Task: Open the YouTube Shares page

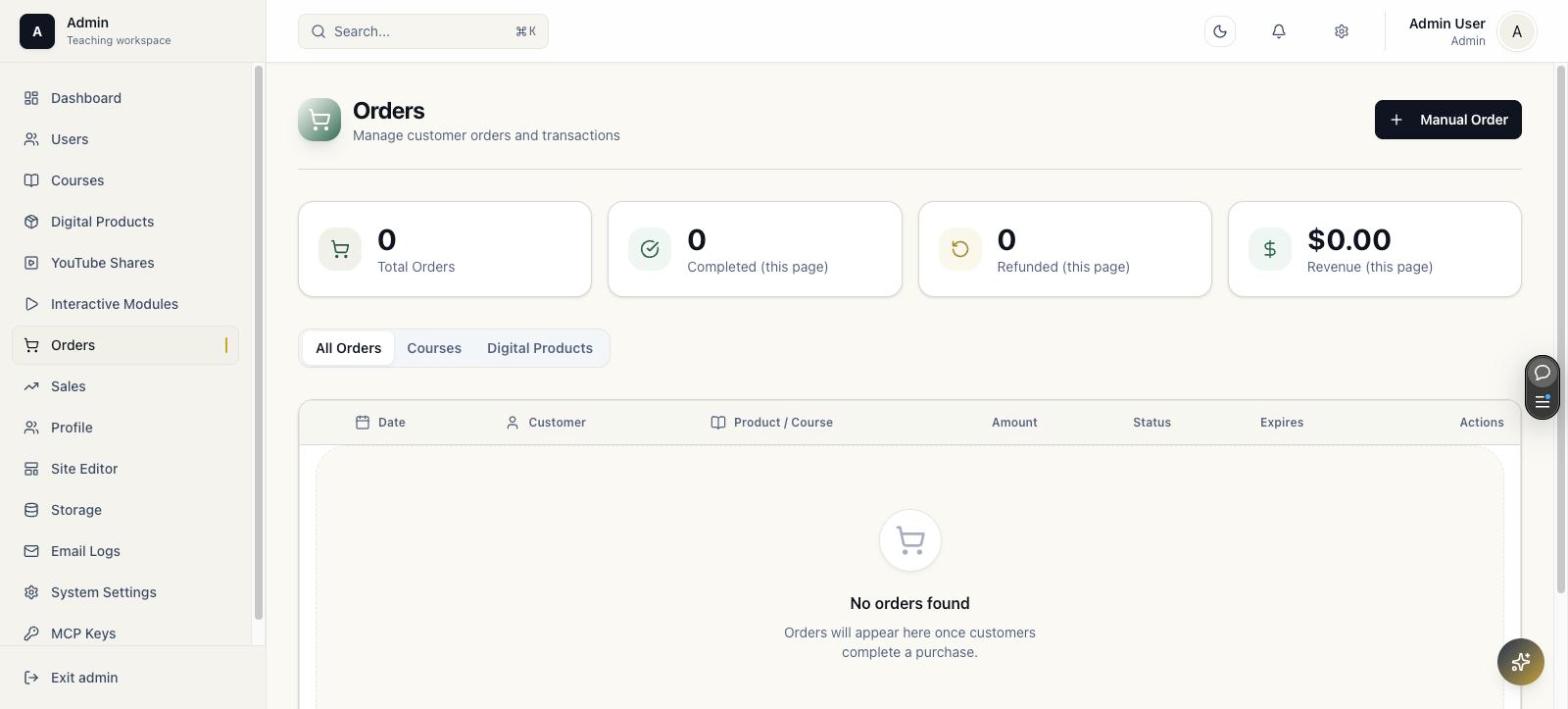Action: [125, 262]
